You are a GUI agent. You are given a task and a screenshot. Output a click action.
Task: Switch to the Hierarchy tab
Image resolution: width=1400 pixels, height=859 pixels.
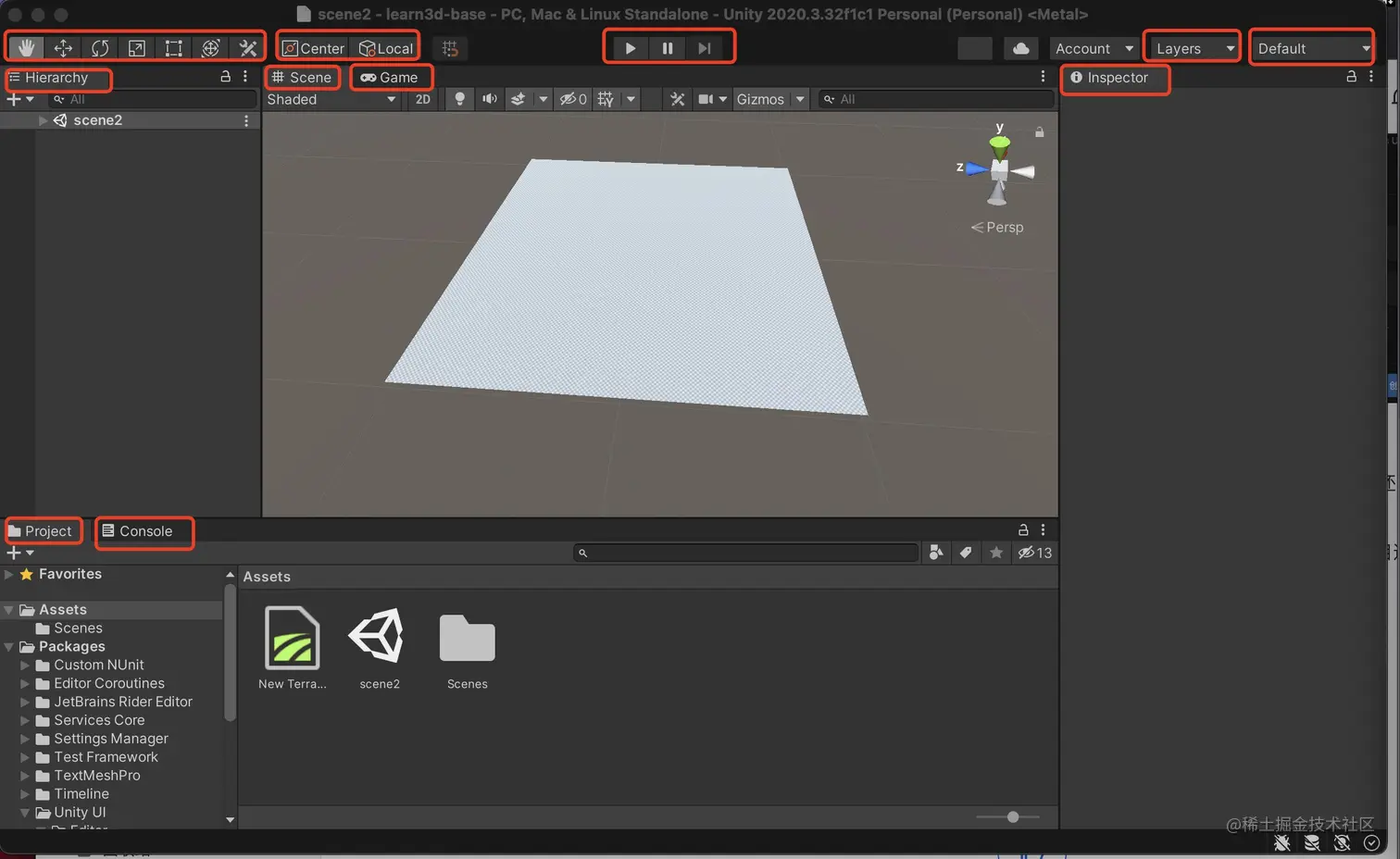pyautogui.click(x=48, y=78)
